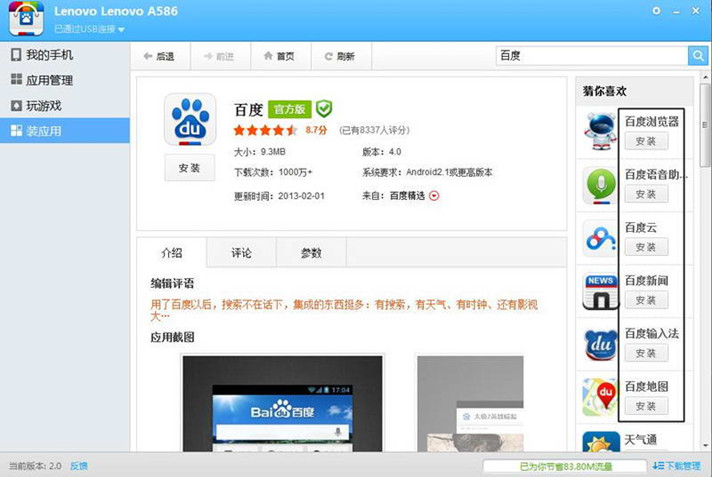This screenshot has height=477, width=712.
Task: Install 百度新闻
Action: pyautogui.click(x=646, y=300)
